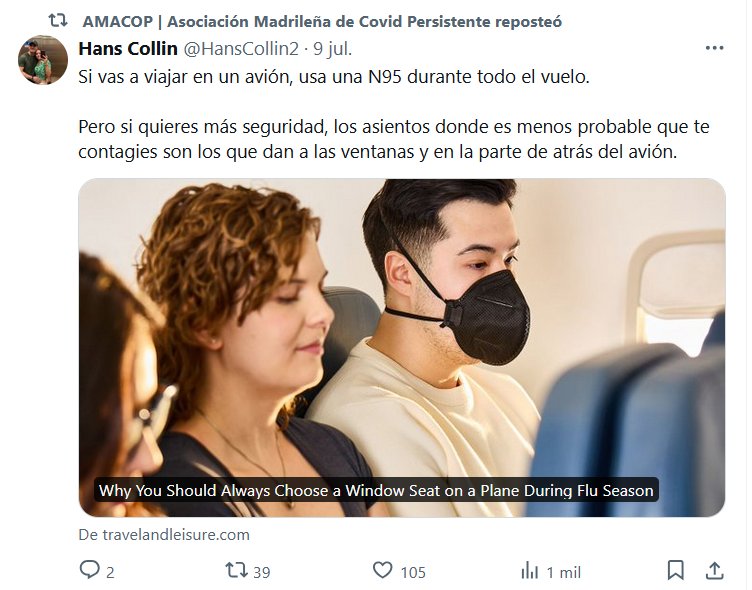The height and width of the screenshot is (590, 752).
Task: Open AMACOP reposteó account link
Action: 322,22
